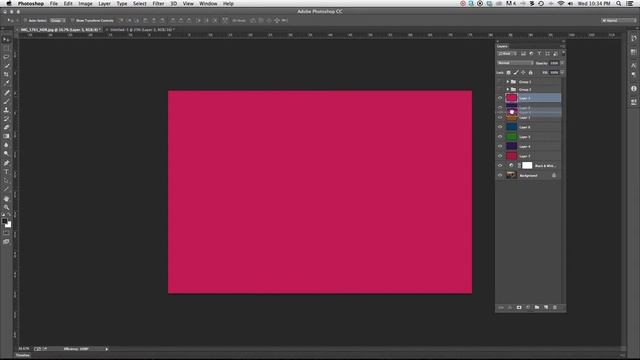The height and width of the screenshot is (360, 640).
Task: Switch to the Untitled-1 document tab
Action: [x=142, y=30]
